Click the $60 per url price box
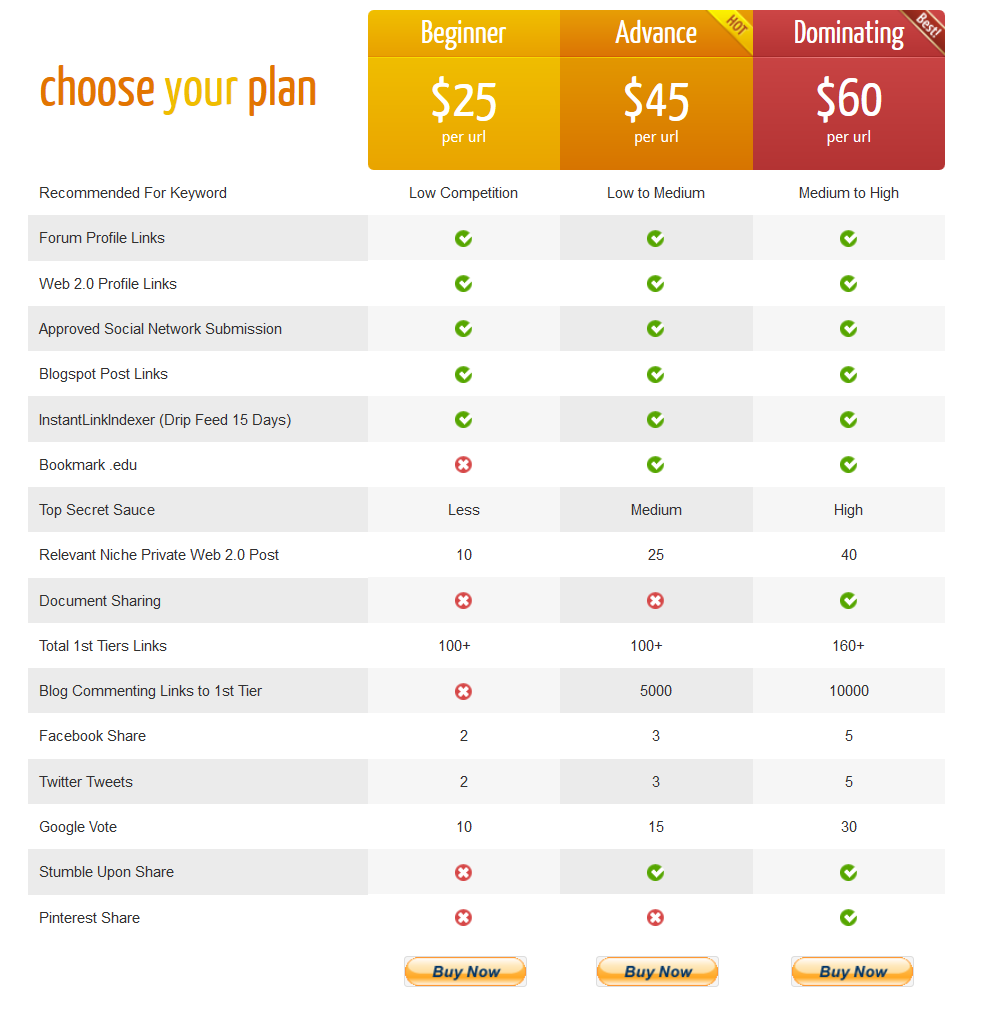Image resolution: width=983 pixels, height=1011 pixels. [x=849, y=113]
